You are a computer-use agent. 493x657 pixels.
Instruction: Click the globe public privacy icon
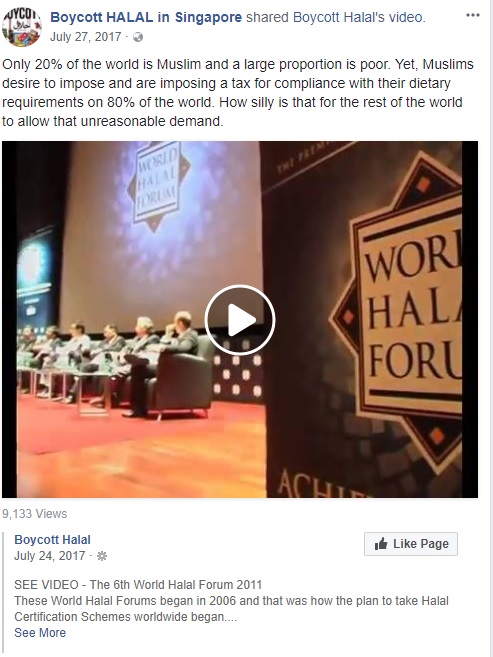pyautogui.click(x=138, y=37)
